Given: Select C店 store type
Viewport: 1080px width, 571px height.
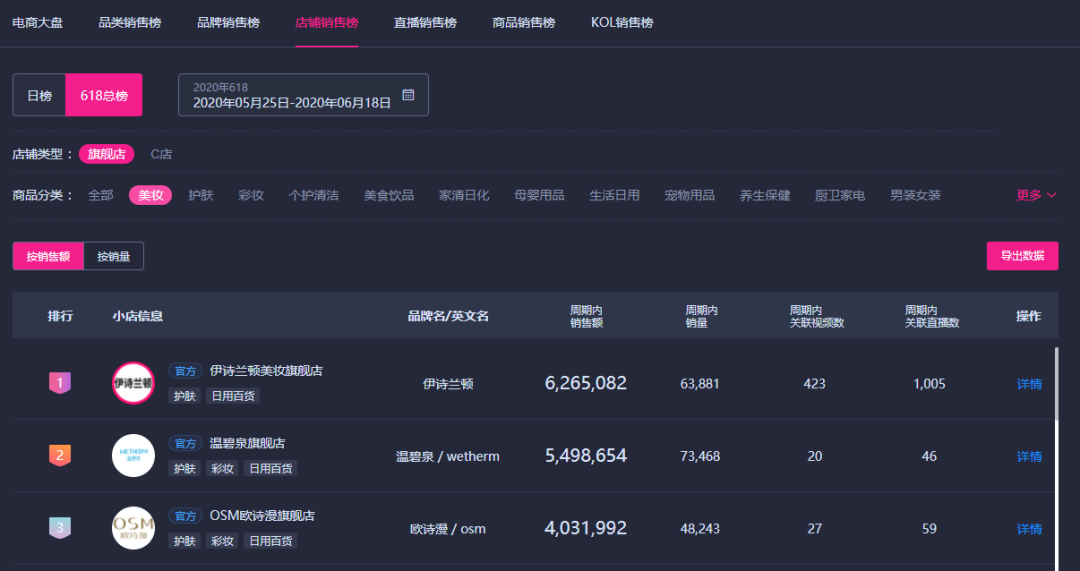Looking at the screenshot, I should pyautogui.click(x=161, y=154).
